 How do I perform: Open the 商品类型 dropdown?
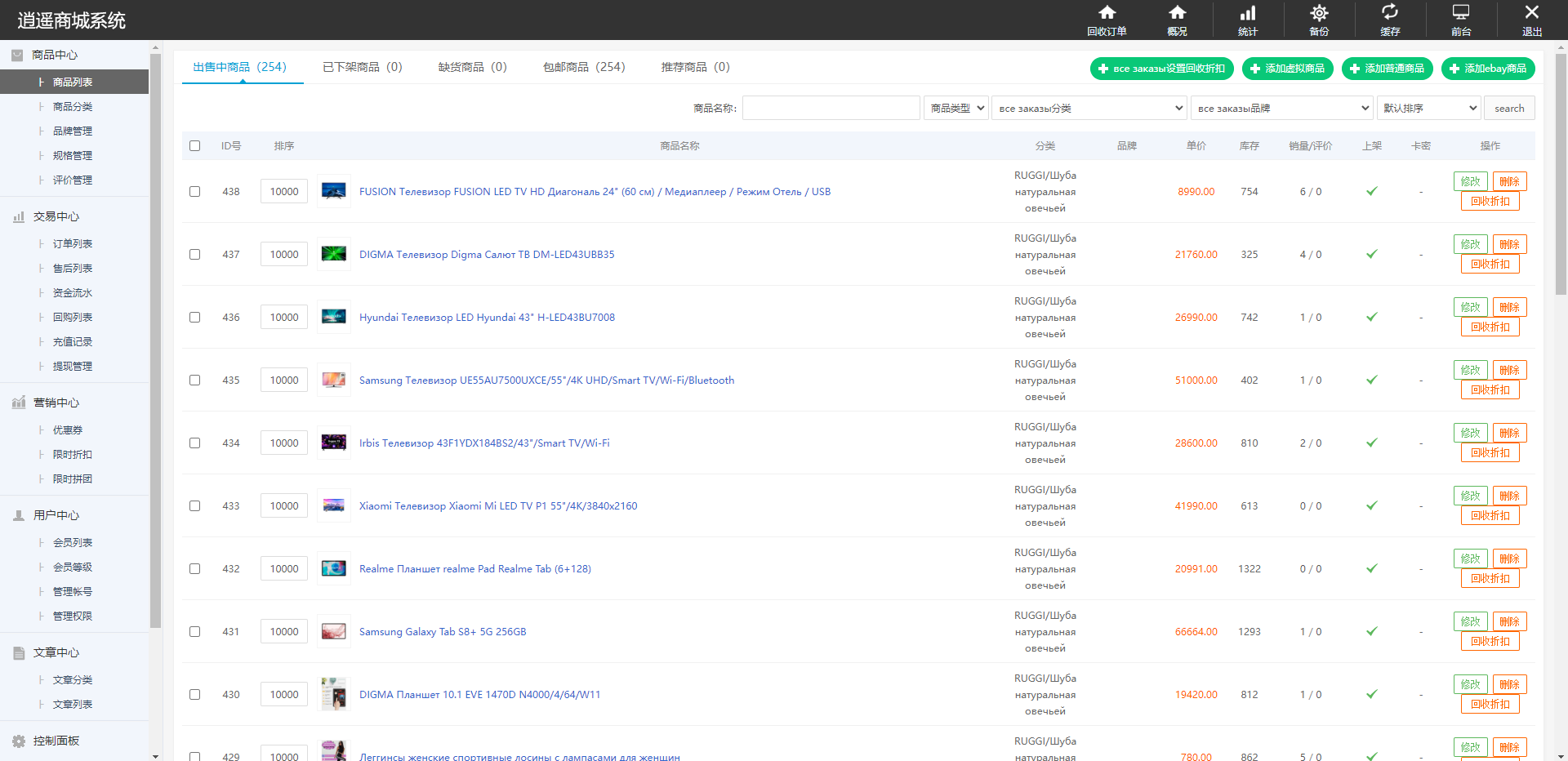click(x=956, y=108)
